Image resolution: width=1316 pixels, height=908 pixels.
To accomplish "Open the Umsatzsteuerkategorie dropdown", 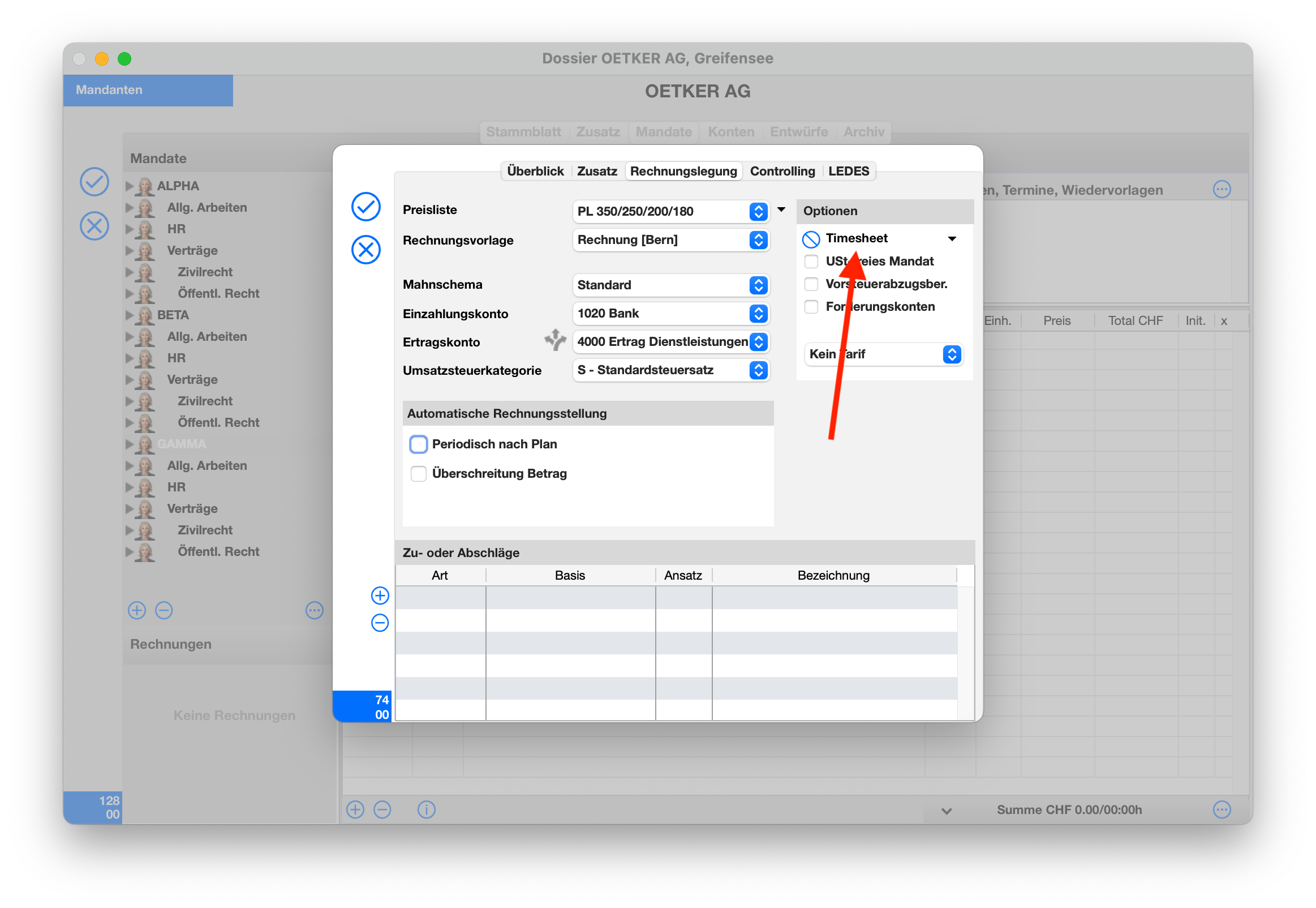I will 671,370.
